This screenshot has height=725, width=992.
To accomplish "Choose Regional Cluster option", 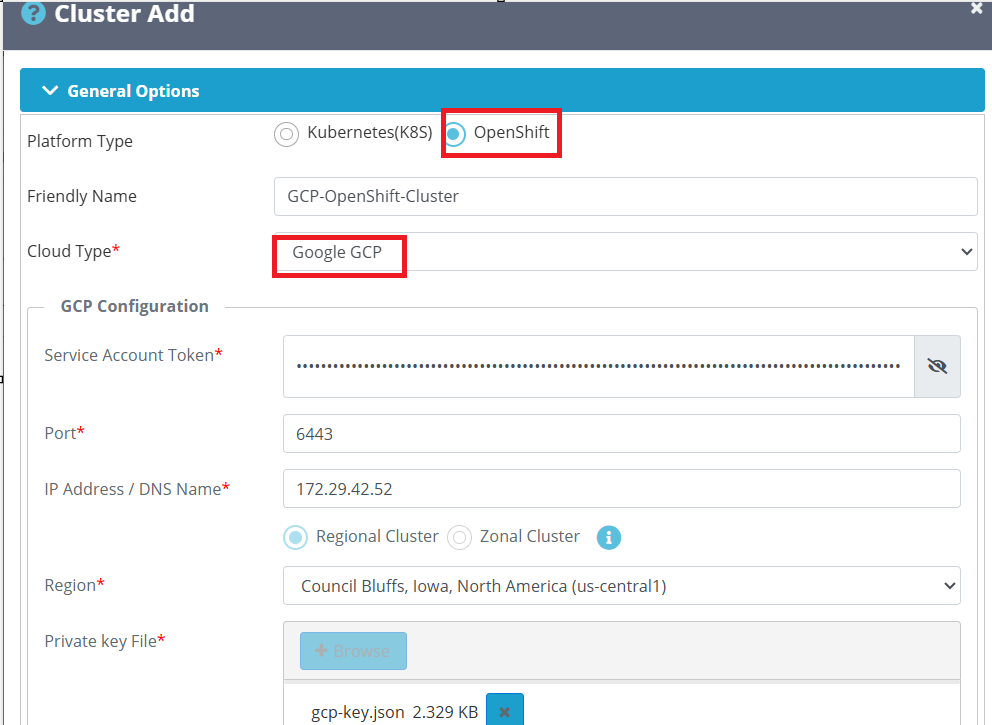I will 295,538.
